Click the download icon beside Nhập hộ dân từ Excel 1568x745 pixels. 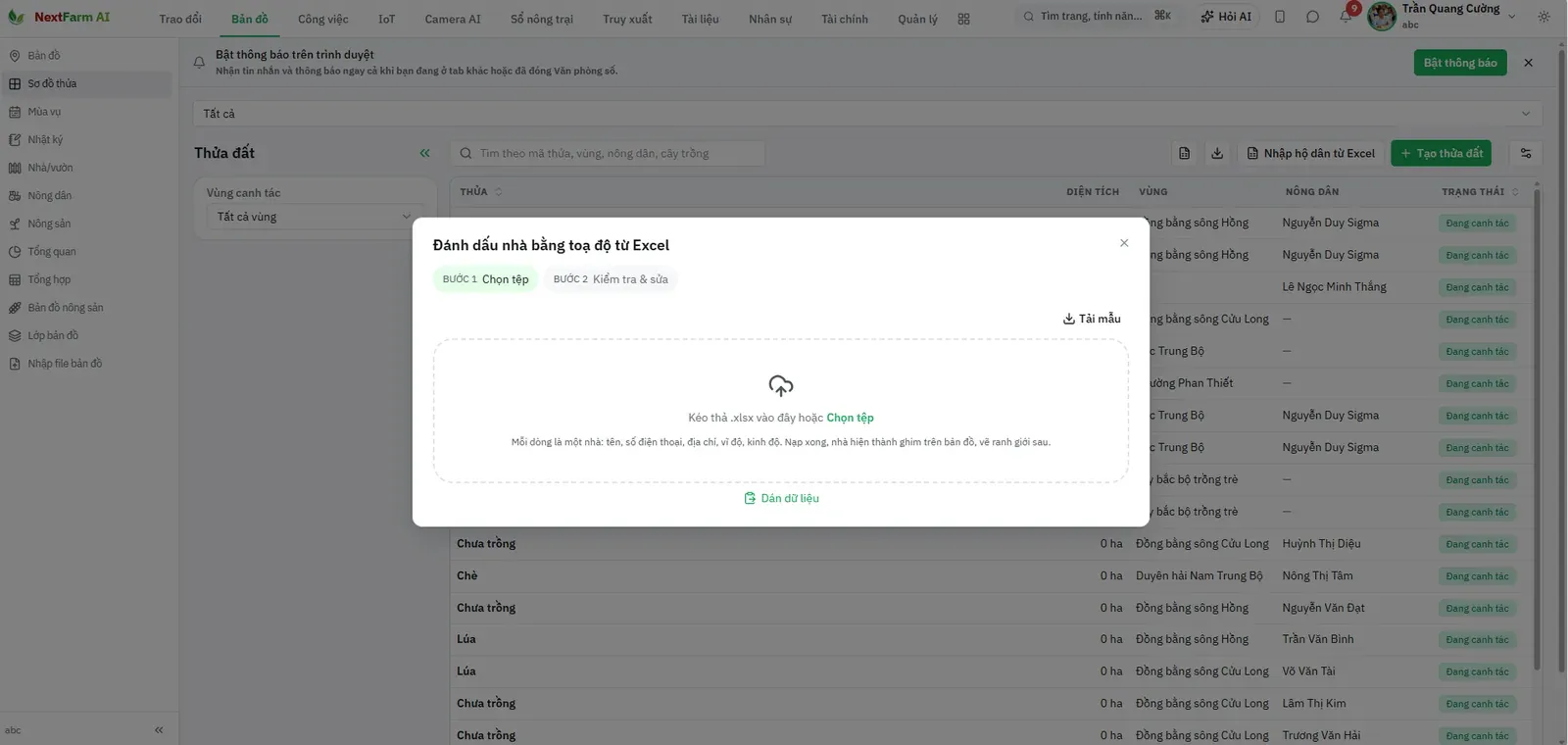coord(1217,153)
